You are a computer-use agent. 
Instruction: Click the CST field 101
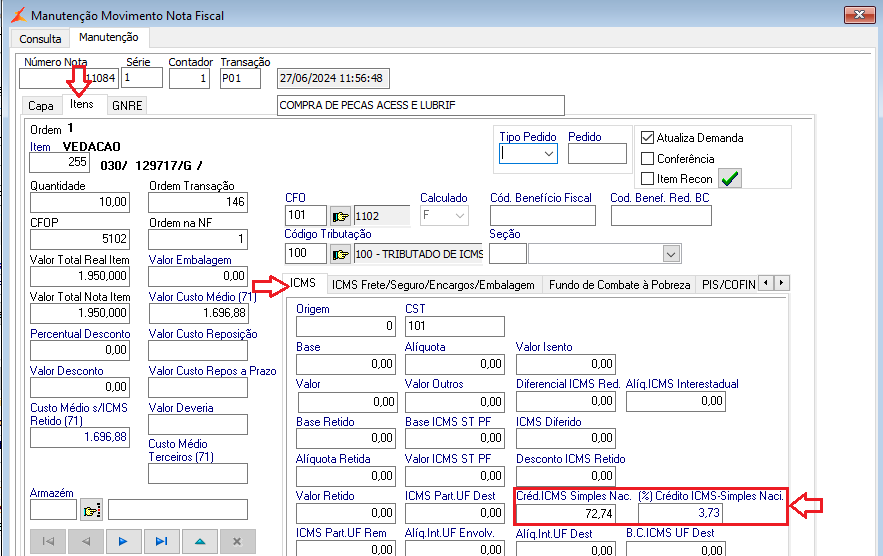[454, 326]
